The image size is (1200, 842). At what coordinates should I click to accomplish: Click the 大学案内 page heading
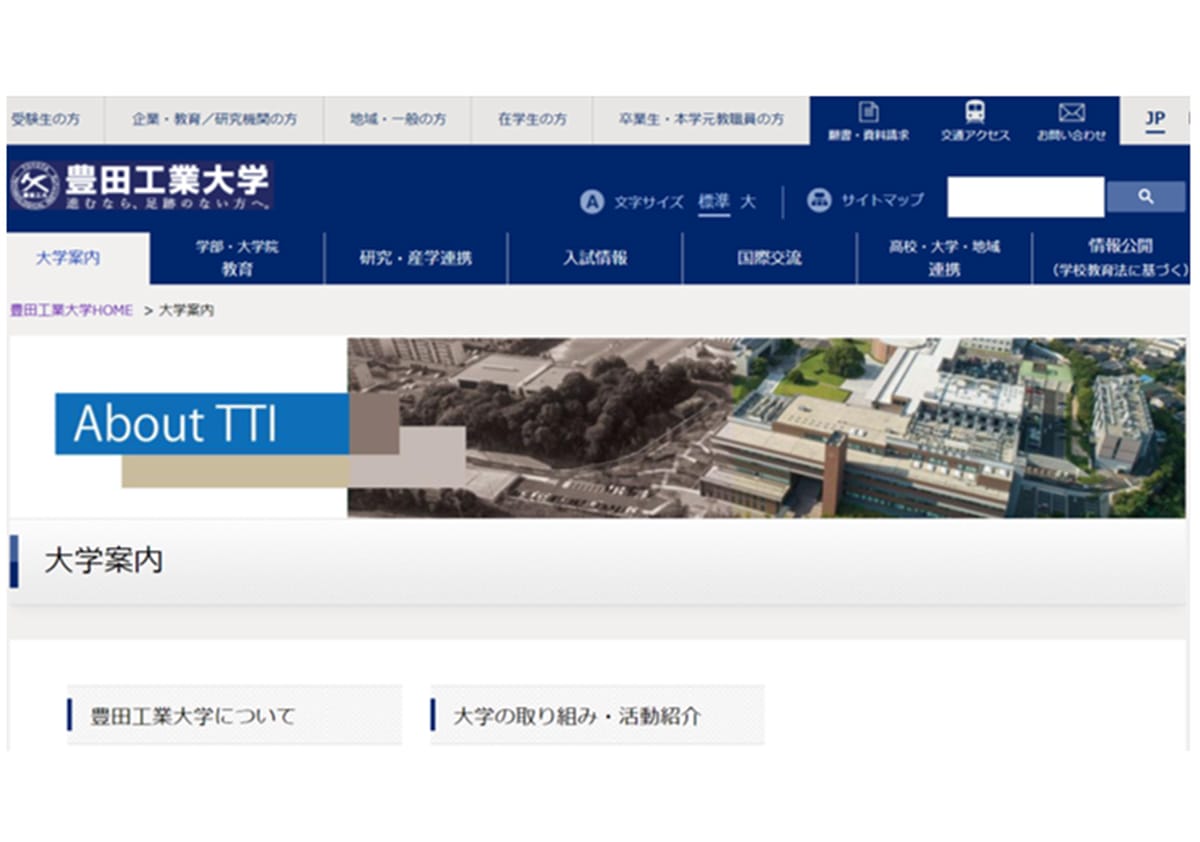point(103,561)
